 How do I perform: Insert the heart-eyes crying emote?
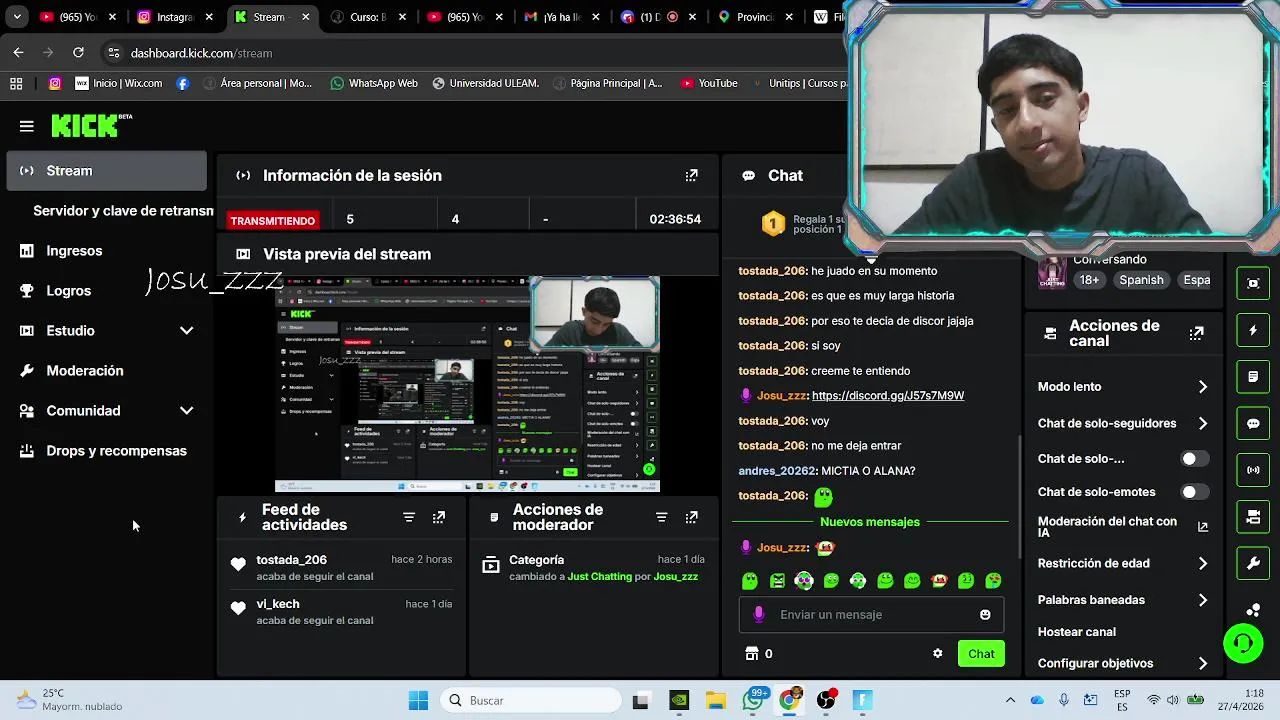tap(993, 581)
